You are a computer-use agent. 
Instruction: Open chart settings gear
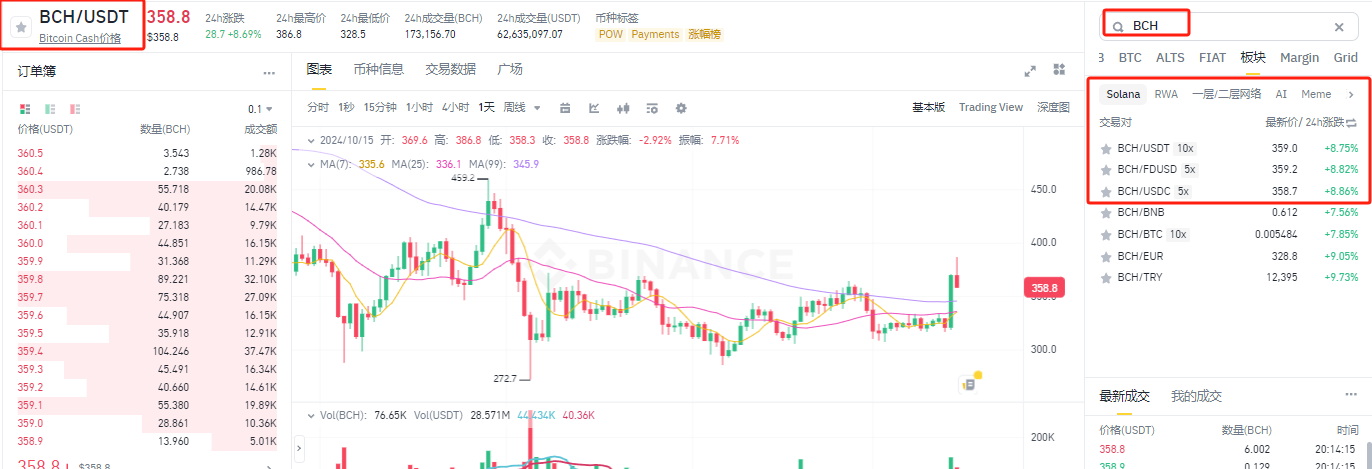pos(681,108)
